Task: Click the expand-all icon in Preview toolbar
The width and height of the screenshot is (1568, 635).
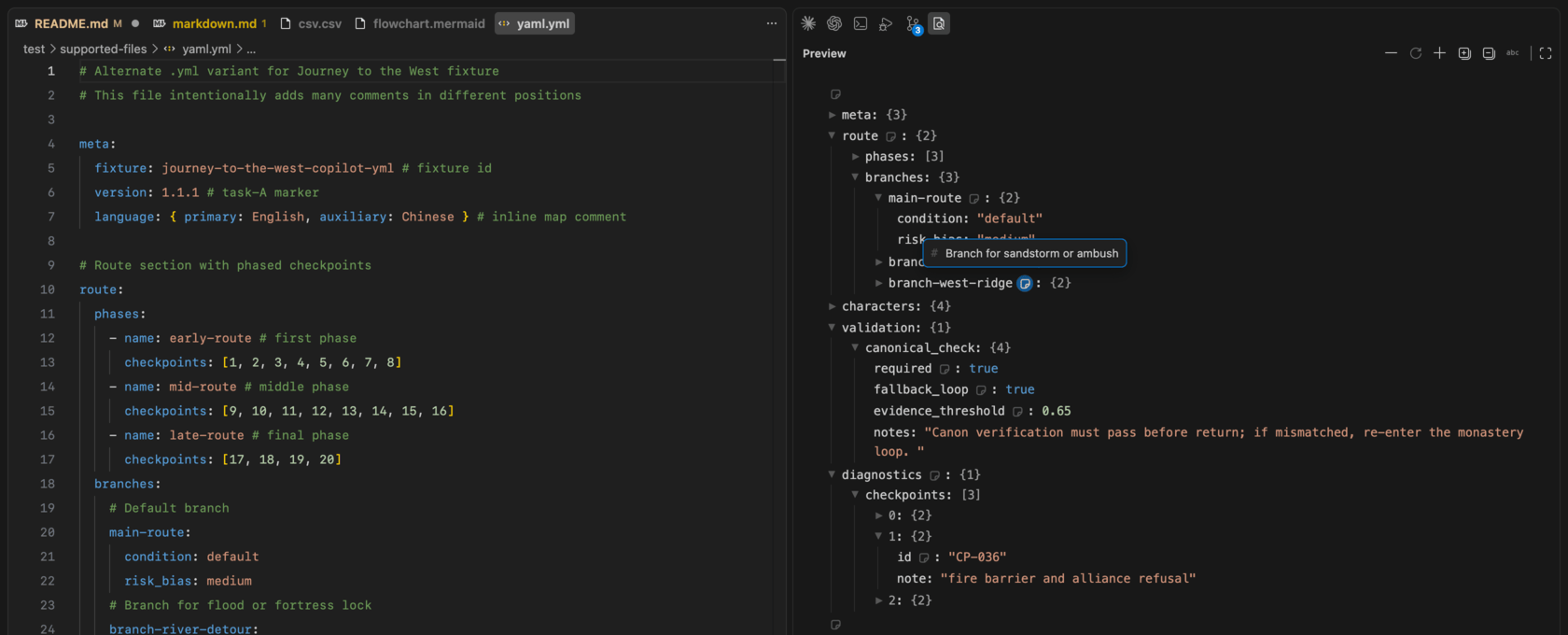Action: pos(1464,53)
